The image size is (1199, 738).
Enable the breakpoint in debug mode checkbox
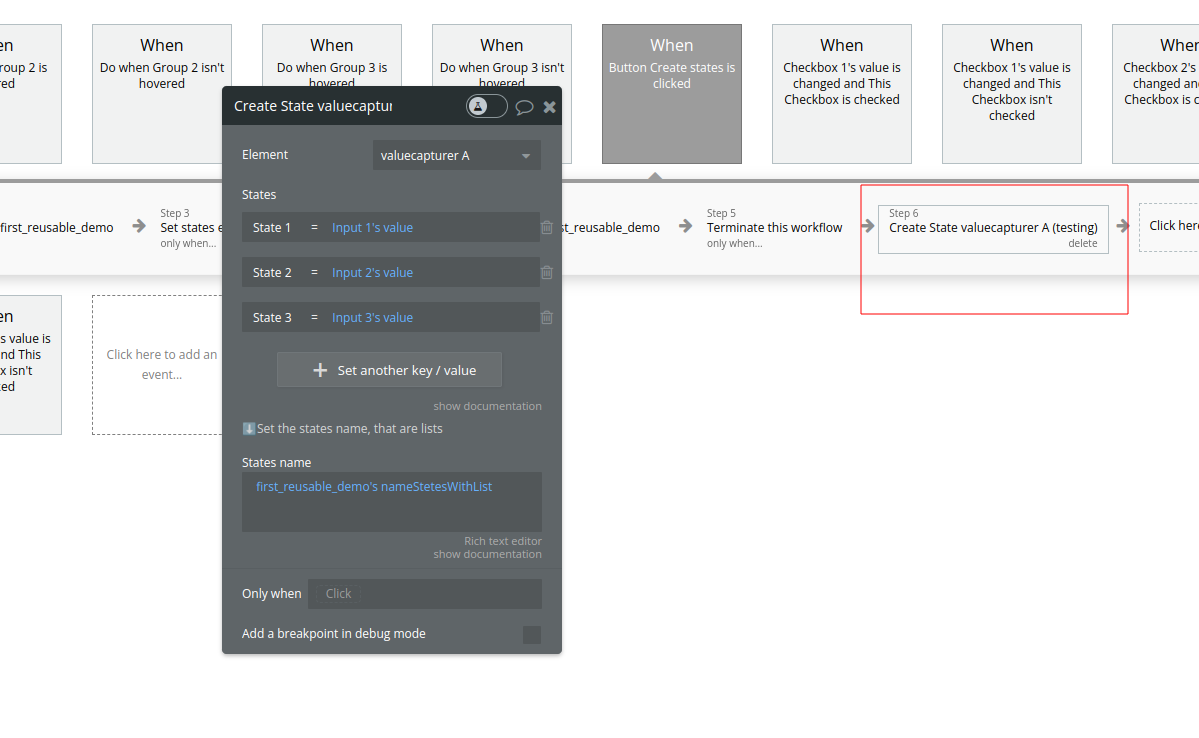click(531, 635)
